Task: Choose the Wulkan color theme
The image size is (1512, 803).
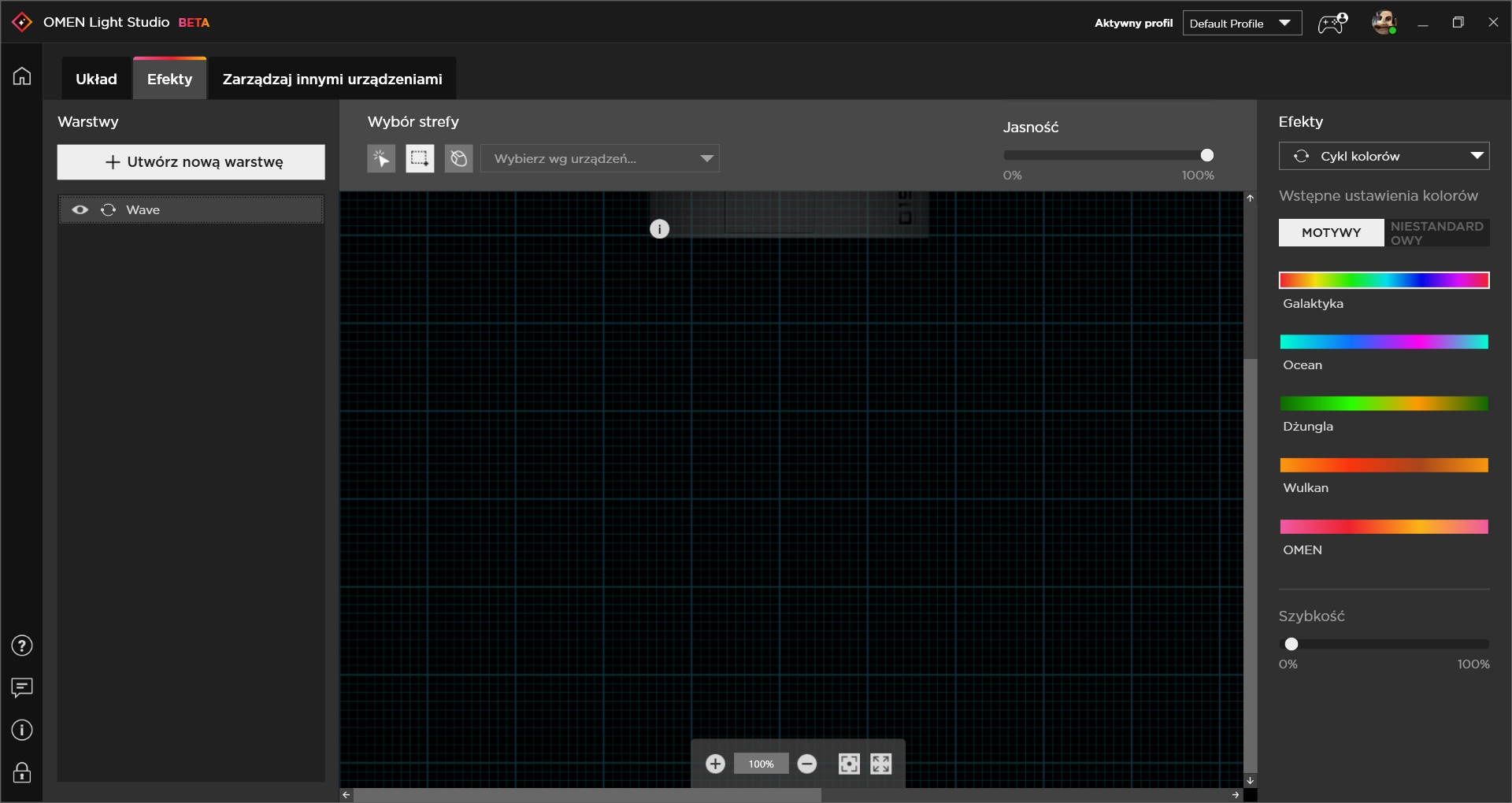Action: pyautogui.click(x=1384, y=464)
